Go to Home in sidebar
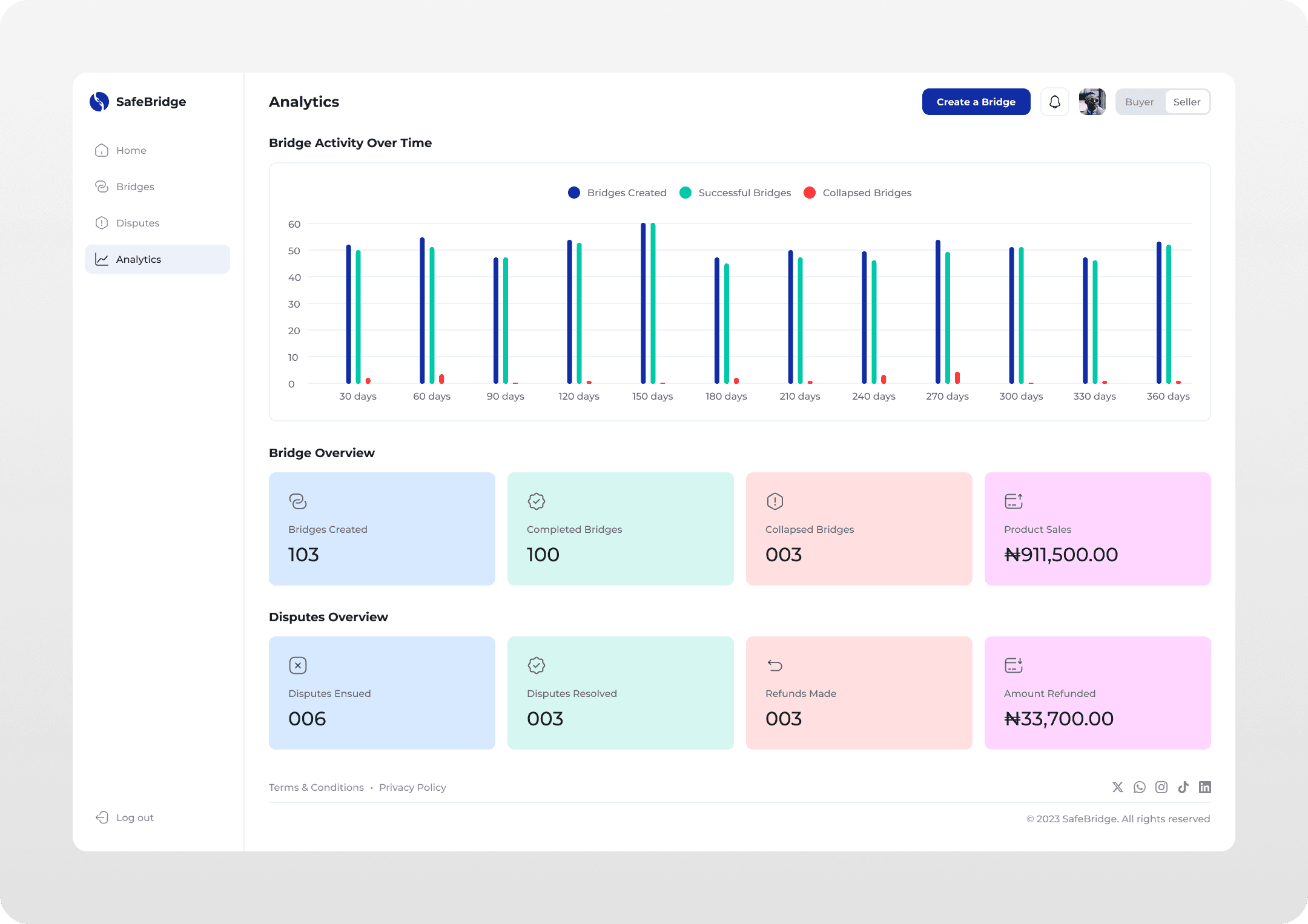The image size is (1308, 924). [x=131, y=150]
